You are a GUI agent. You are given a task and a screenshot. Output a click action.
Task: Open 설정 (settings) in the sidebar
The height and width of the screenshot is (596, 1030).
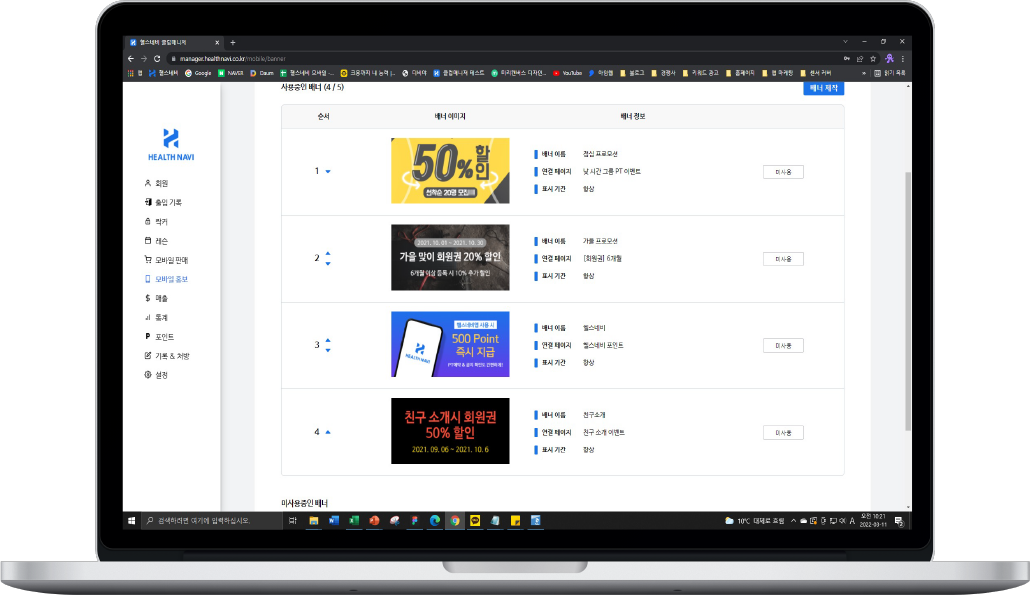click(x=156, y=375)
